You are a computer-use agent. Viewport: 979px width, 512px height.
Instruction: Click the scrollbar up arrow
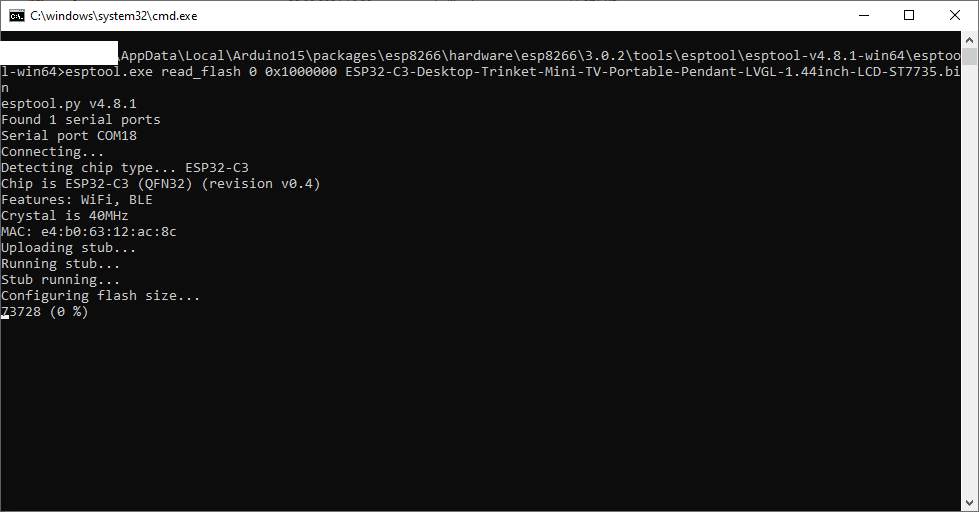(x=969, y=40)
